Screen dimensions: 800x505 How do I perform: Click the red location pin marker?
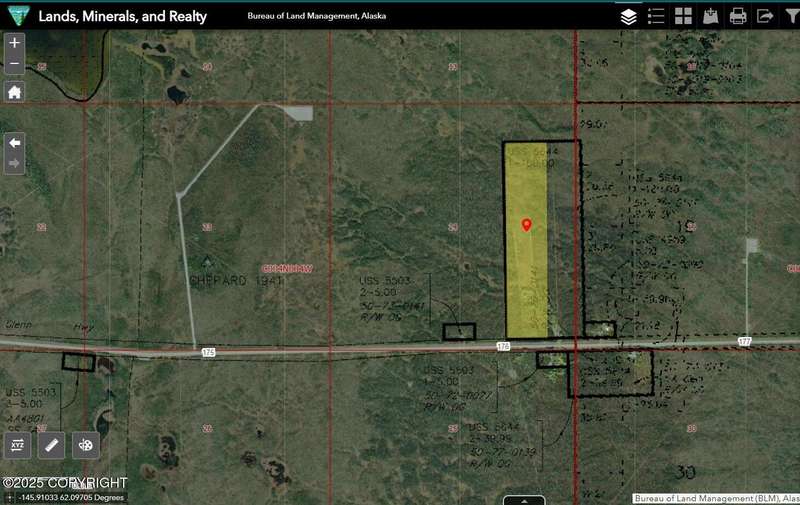[527, 225]
